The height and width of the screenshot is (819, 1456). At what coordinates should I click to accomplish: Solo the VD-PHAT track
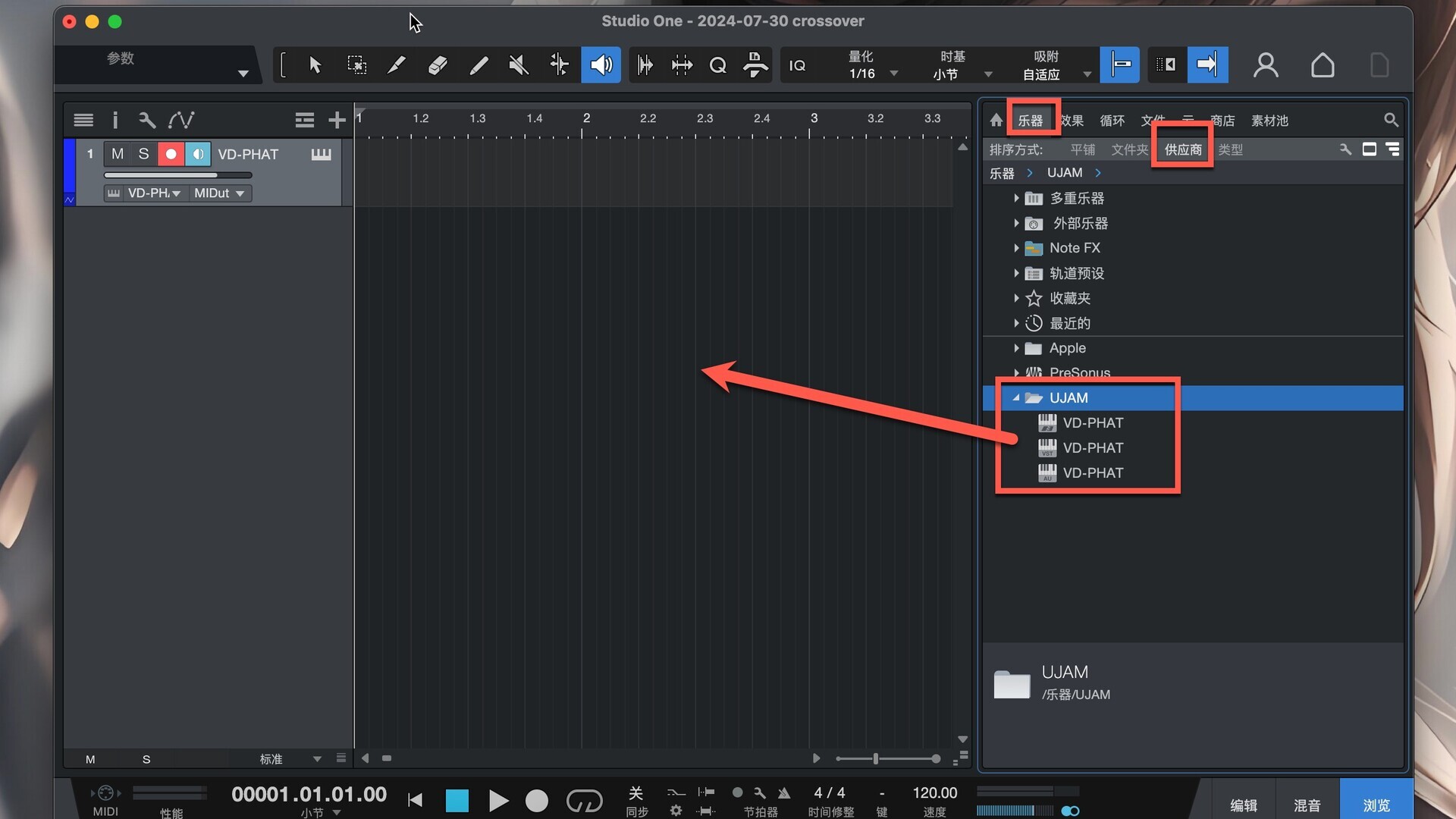[143, 154]
